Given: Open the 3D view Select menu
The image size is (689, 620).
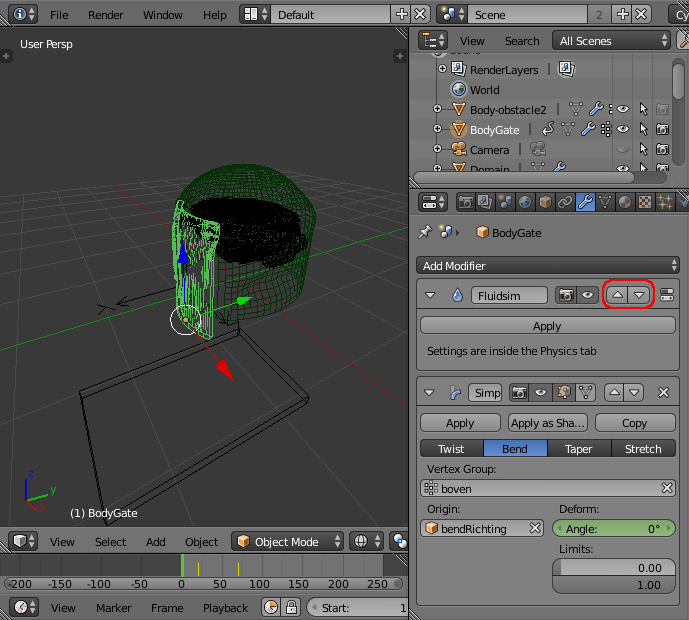Looking at the screenshot, I should (110, 542).
